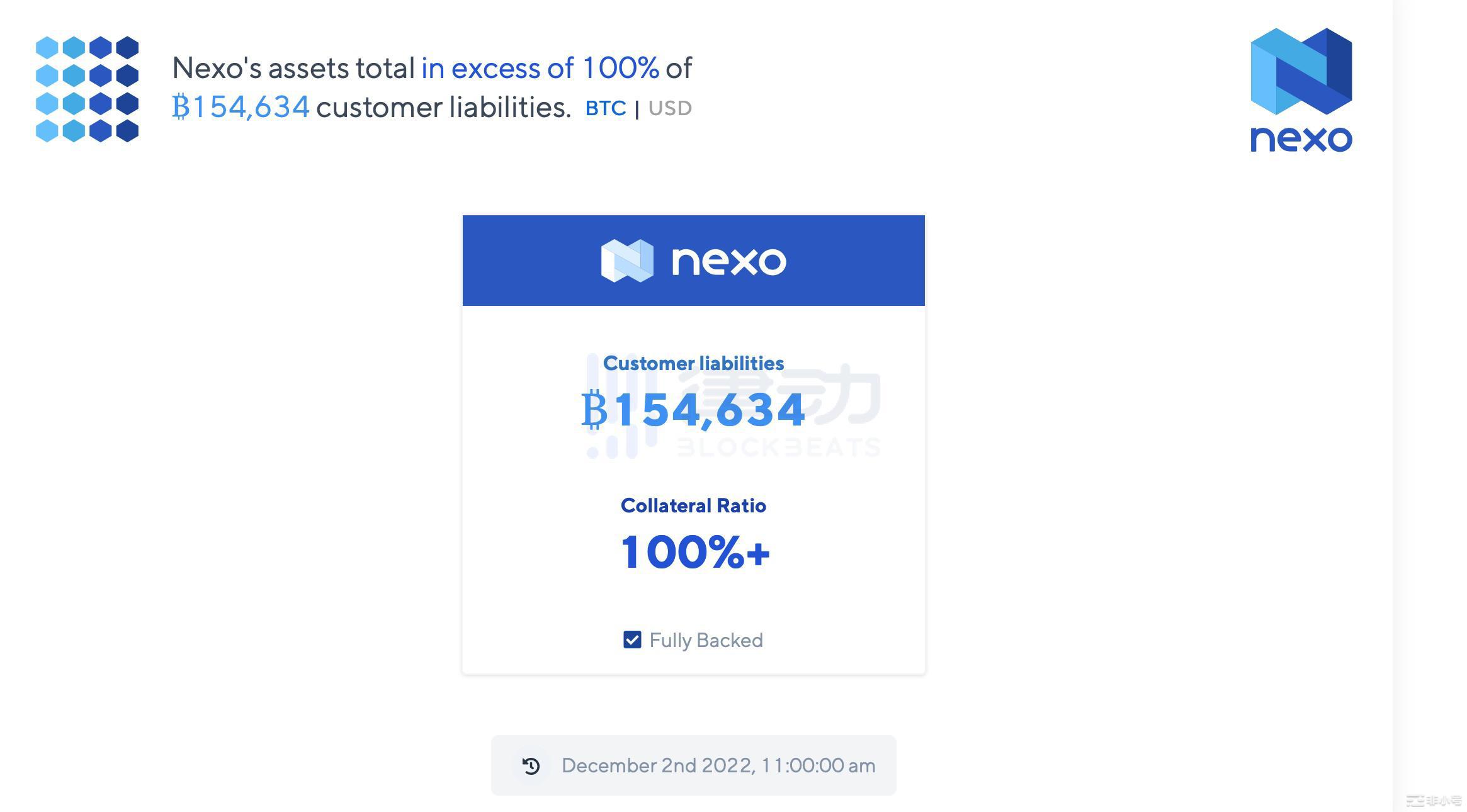
Task: Click the B154,634 blue figure in the headline
Action: click(x=241, y=107)
